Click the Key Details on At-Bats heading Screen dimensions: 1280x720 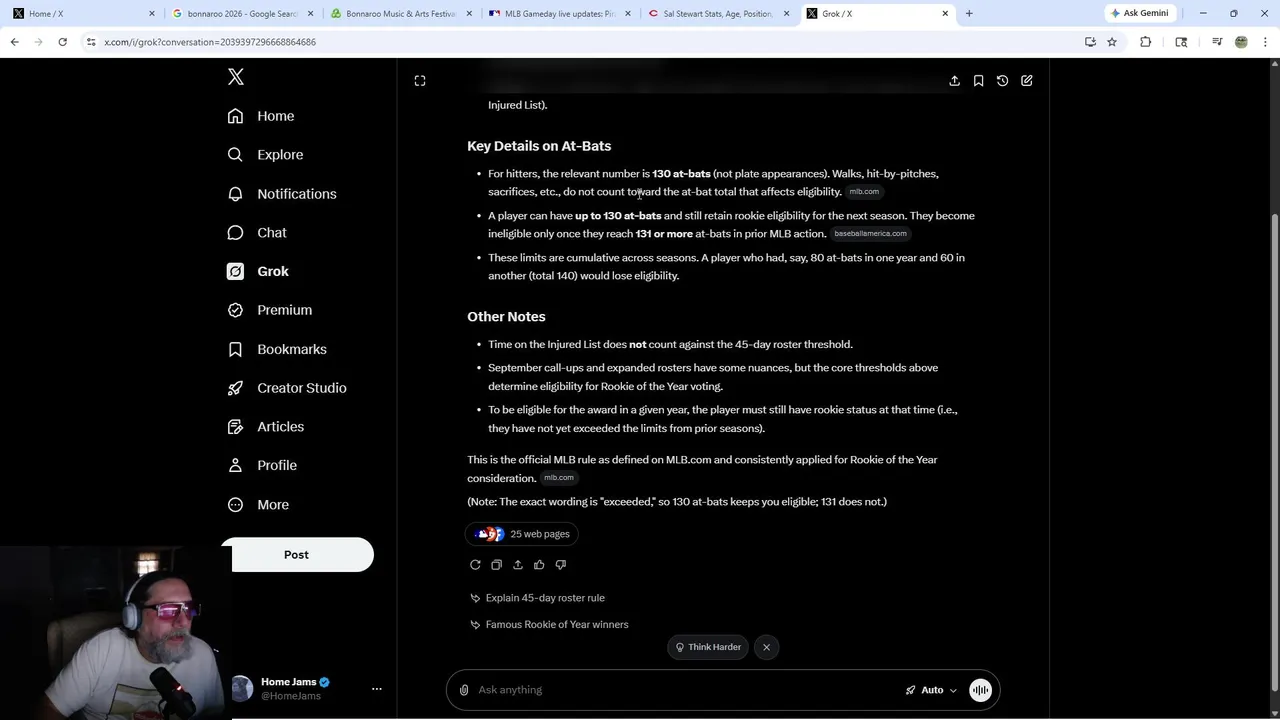[539, 146]
